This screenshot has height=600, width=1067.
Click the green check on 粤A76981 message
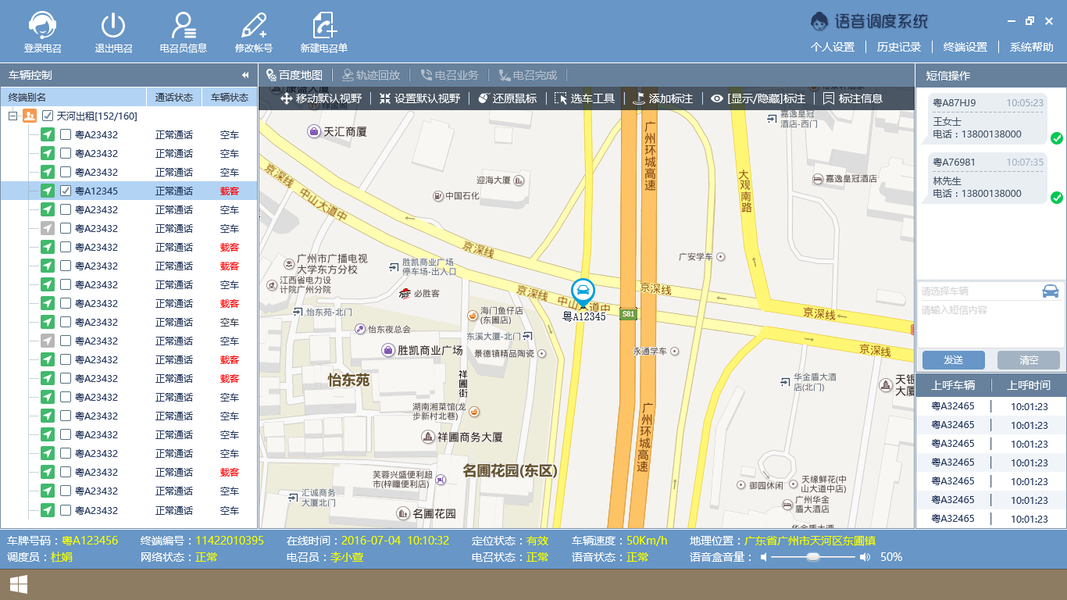pyautogui.click(x=1056, y=197)
